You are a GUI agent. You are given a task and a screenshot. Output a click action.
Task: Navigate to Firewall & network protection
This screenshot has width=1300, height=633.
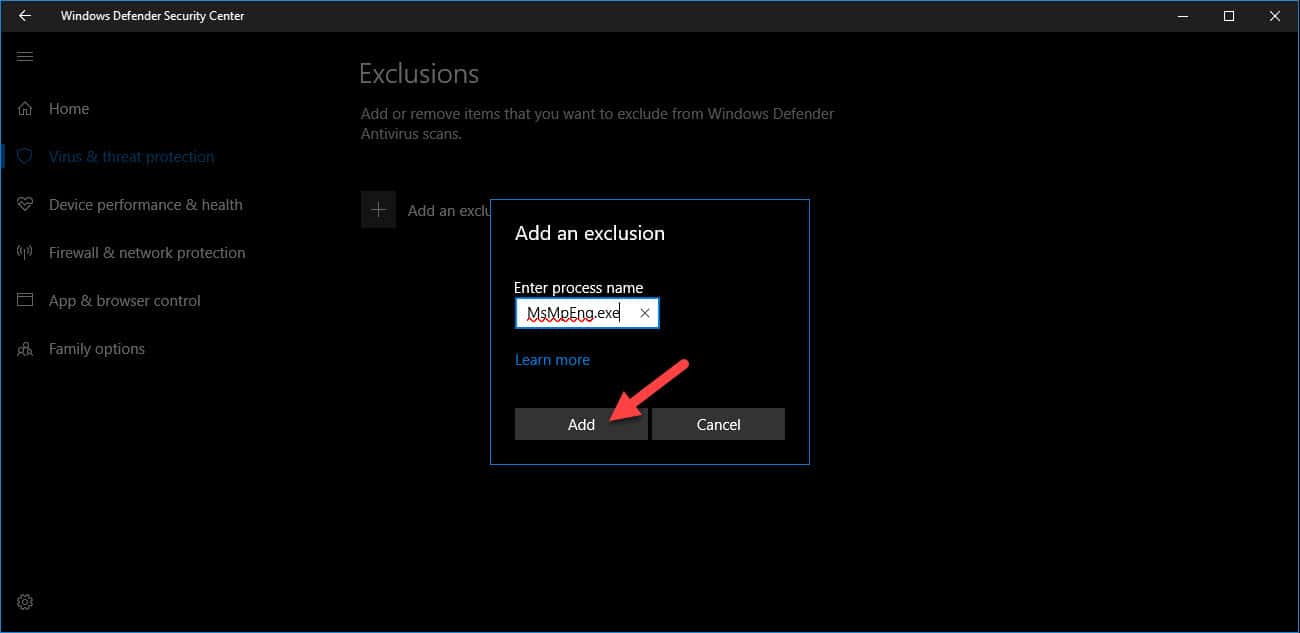[x=147, y=253]
